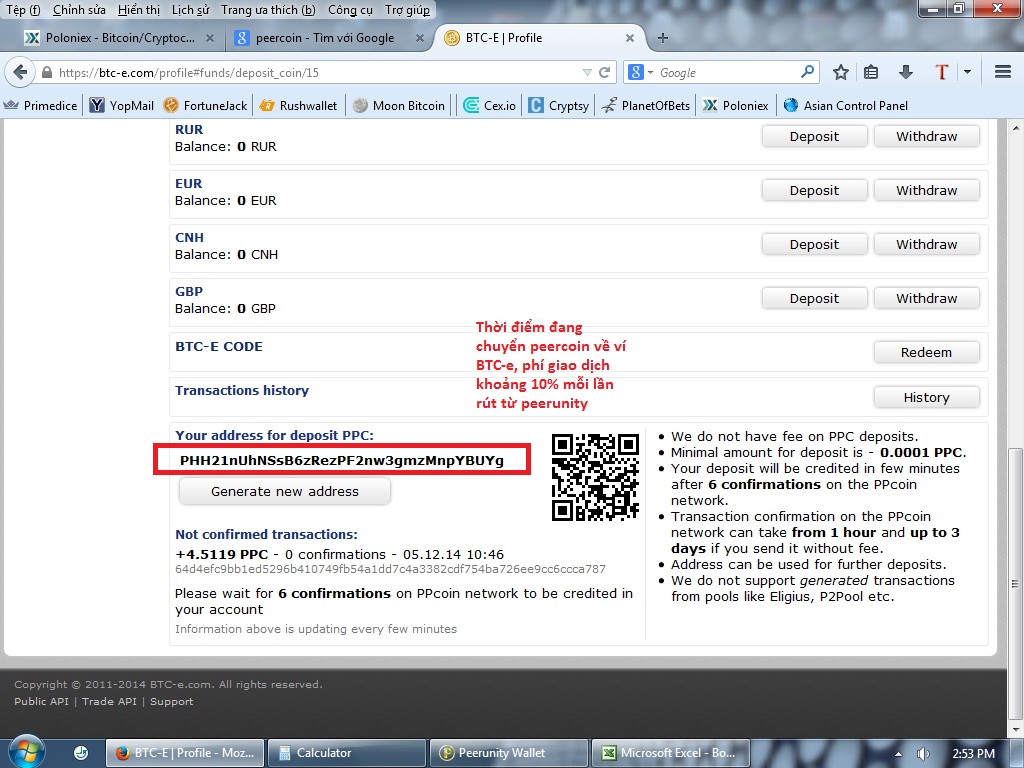Screen dimensions: 1024x768
Task: Open the Hiển thị menu
Action: 139,10
